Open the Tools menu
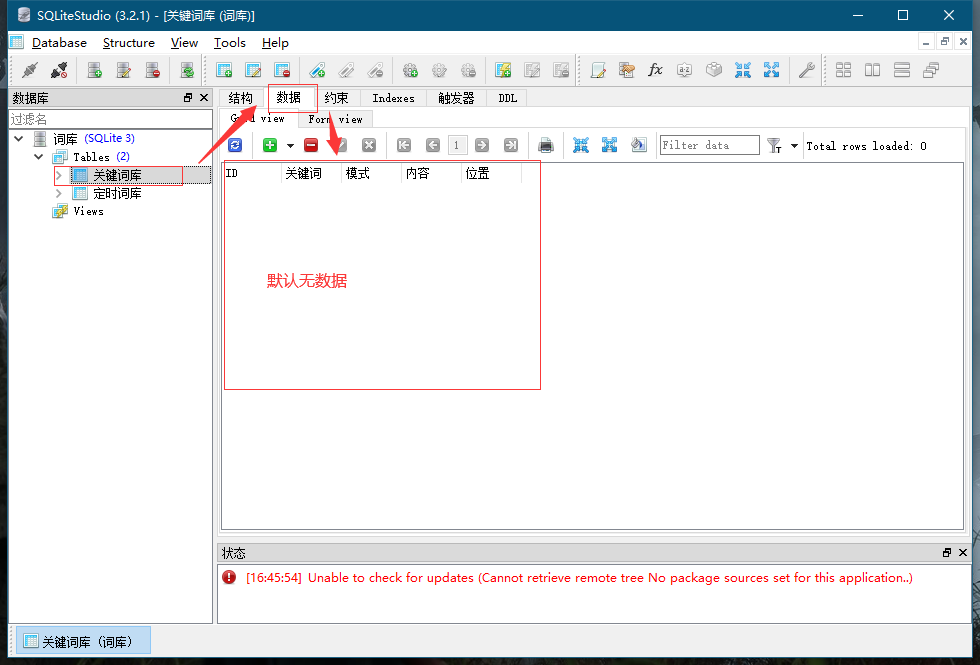The height and width of the screenshot is (665, 980). [229, 43]
